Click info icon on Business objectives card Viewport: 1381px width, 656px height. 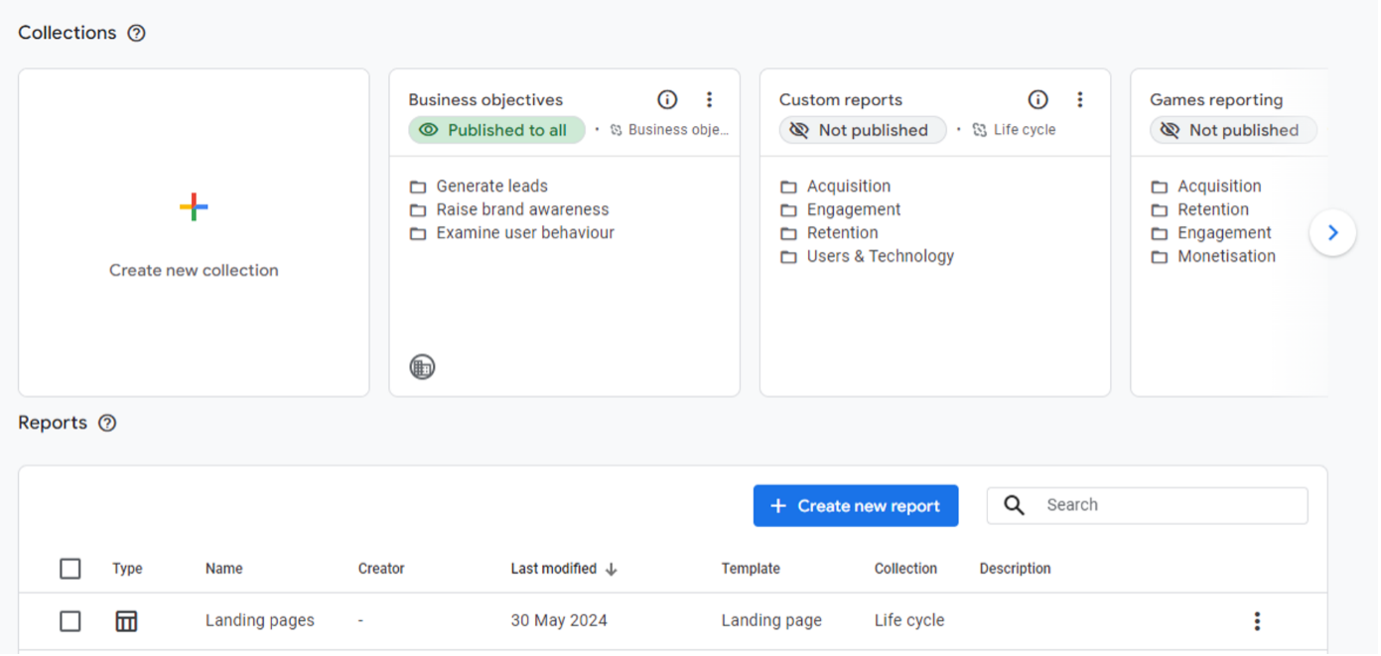point(667,99)
